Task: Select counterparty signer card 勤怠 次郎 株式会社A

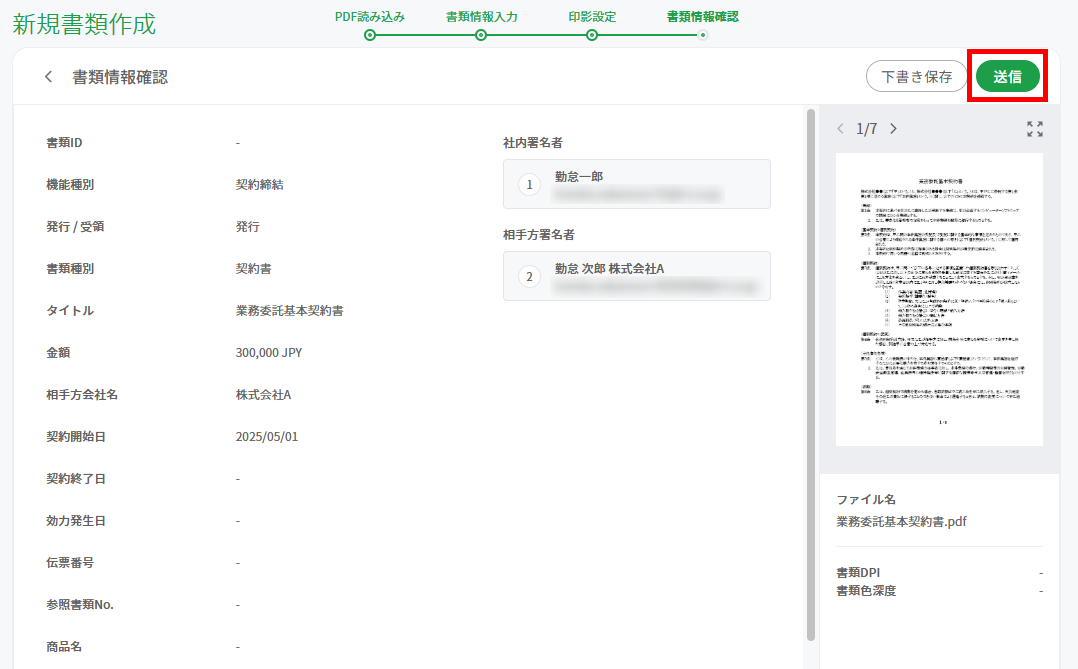Action: point(637,276)
